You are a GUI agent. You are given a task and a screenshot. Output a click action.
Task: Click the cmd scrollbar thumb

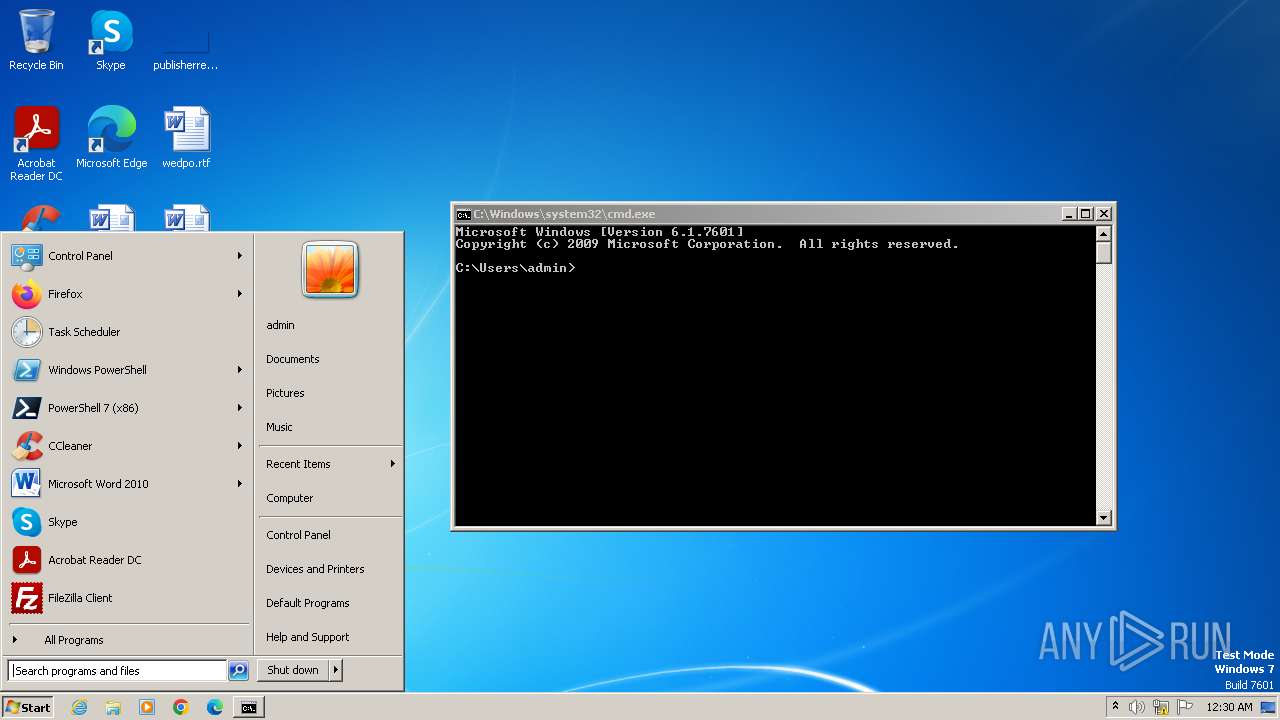click(1104, 253)
